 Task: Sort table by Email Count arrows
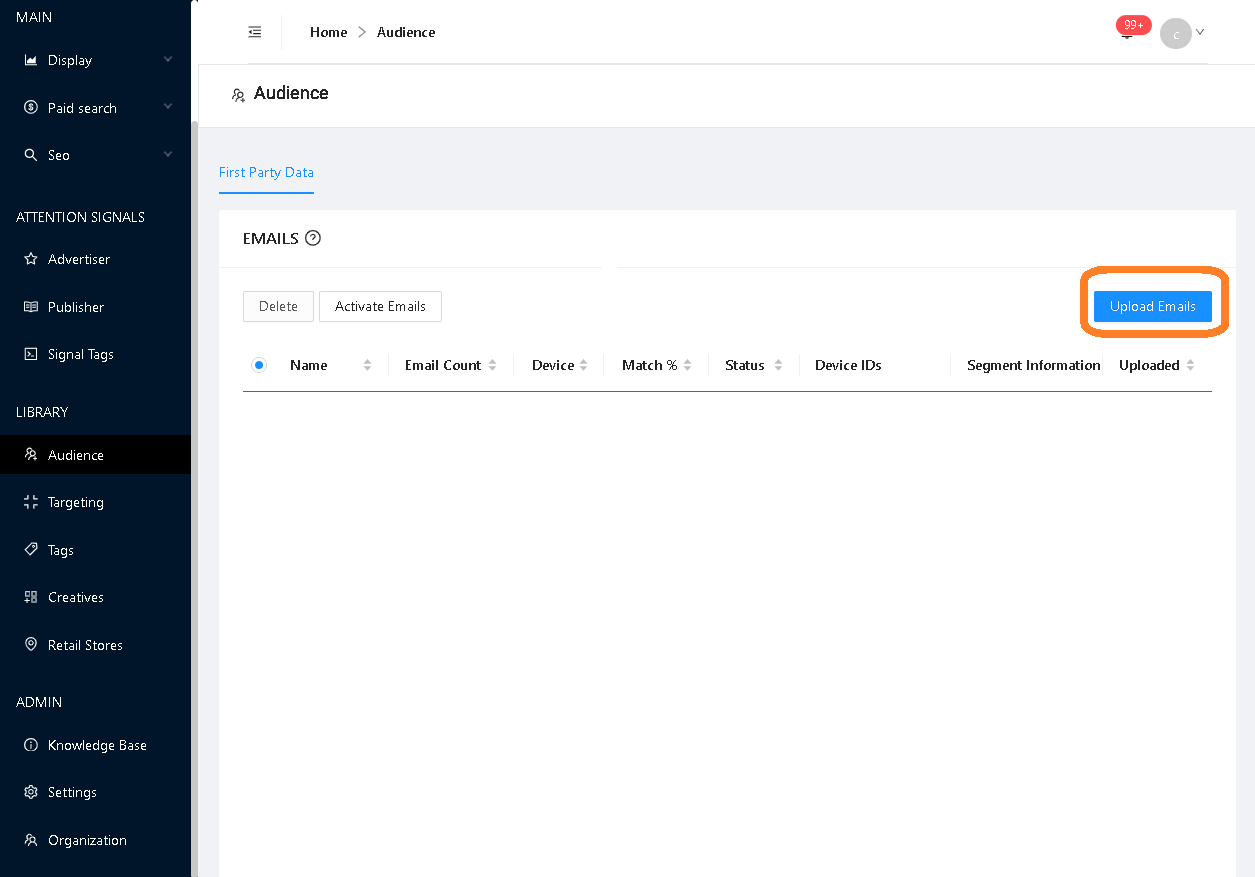pos(493,365)
